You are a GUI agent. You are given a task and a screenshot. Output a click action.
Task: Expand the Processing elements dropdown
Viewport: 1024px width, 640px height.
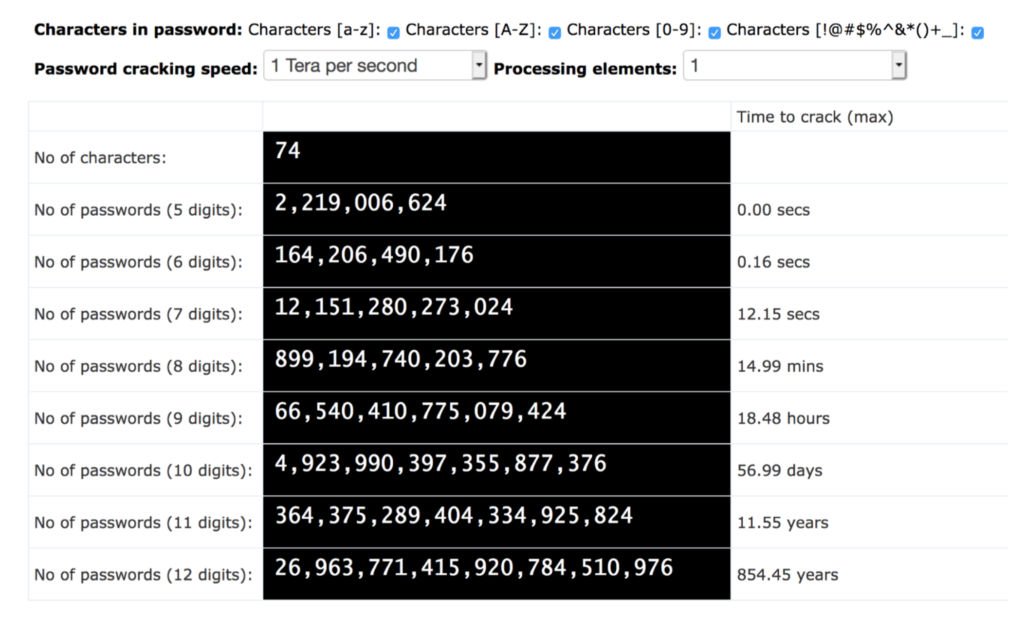point(795,67)
